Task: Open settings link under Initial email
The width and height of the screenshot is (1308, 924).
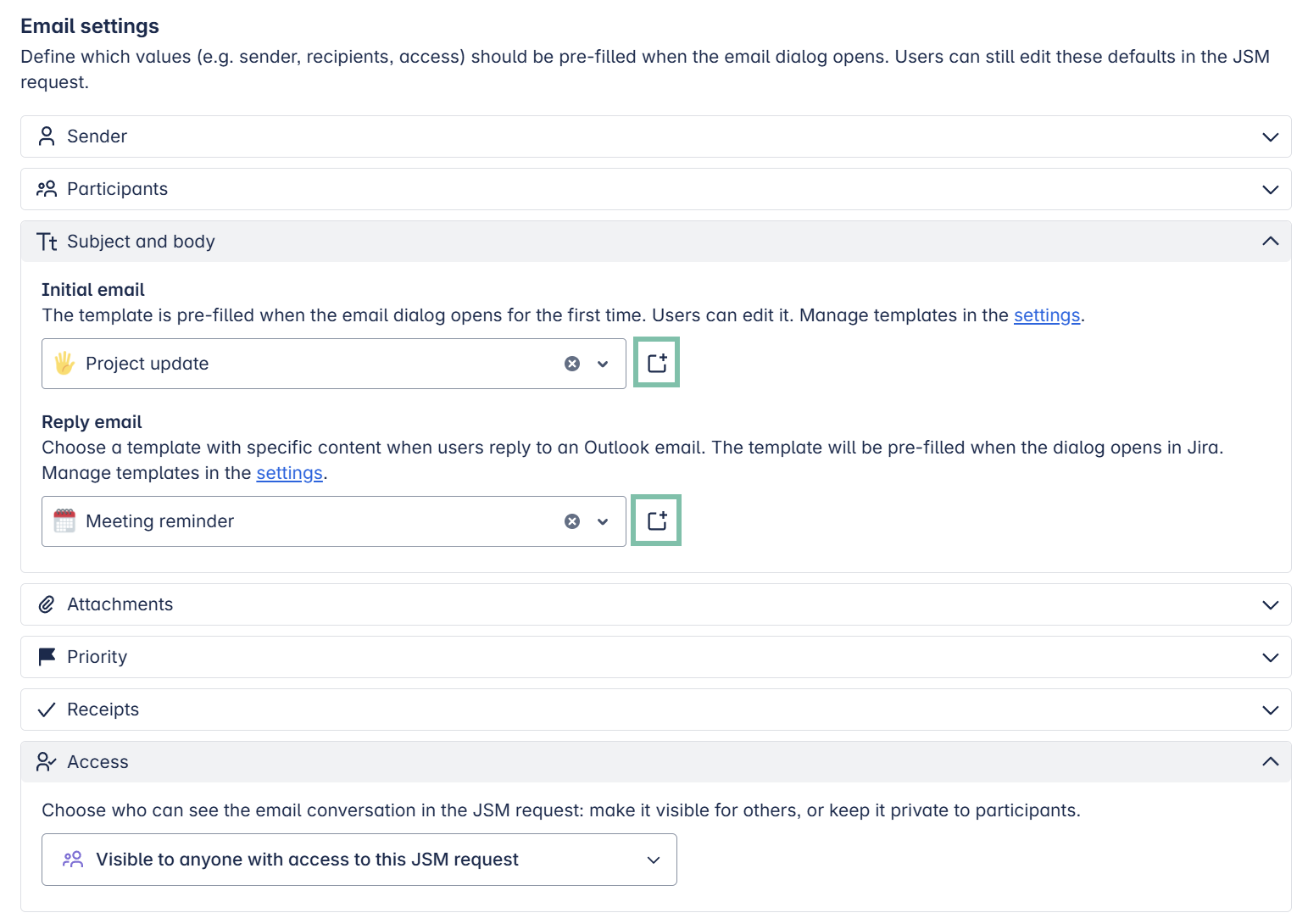Action: (1046, 315)
